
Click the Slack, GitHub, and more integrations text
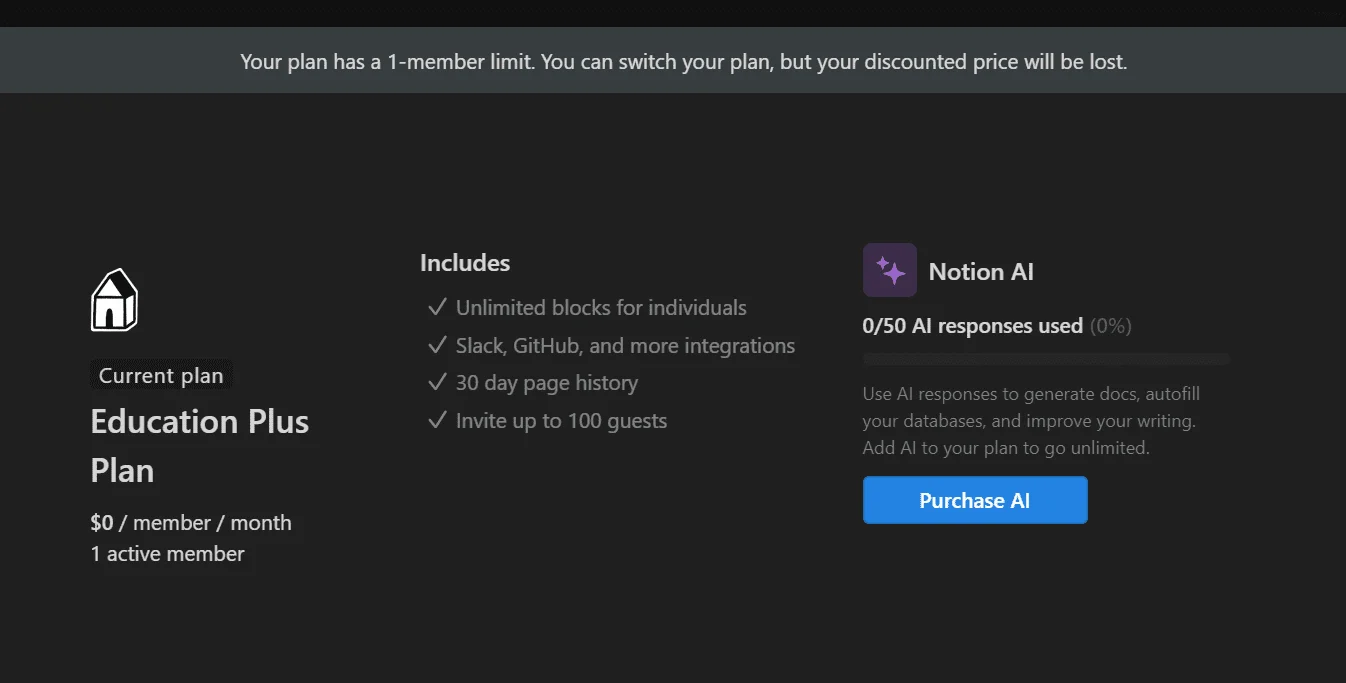point(625,345)
